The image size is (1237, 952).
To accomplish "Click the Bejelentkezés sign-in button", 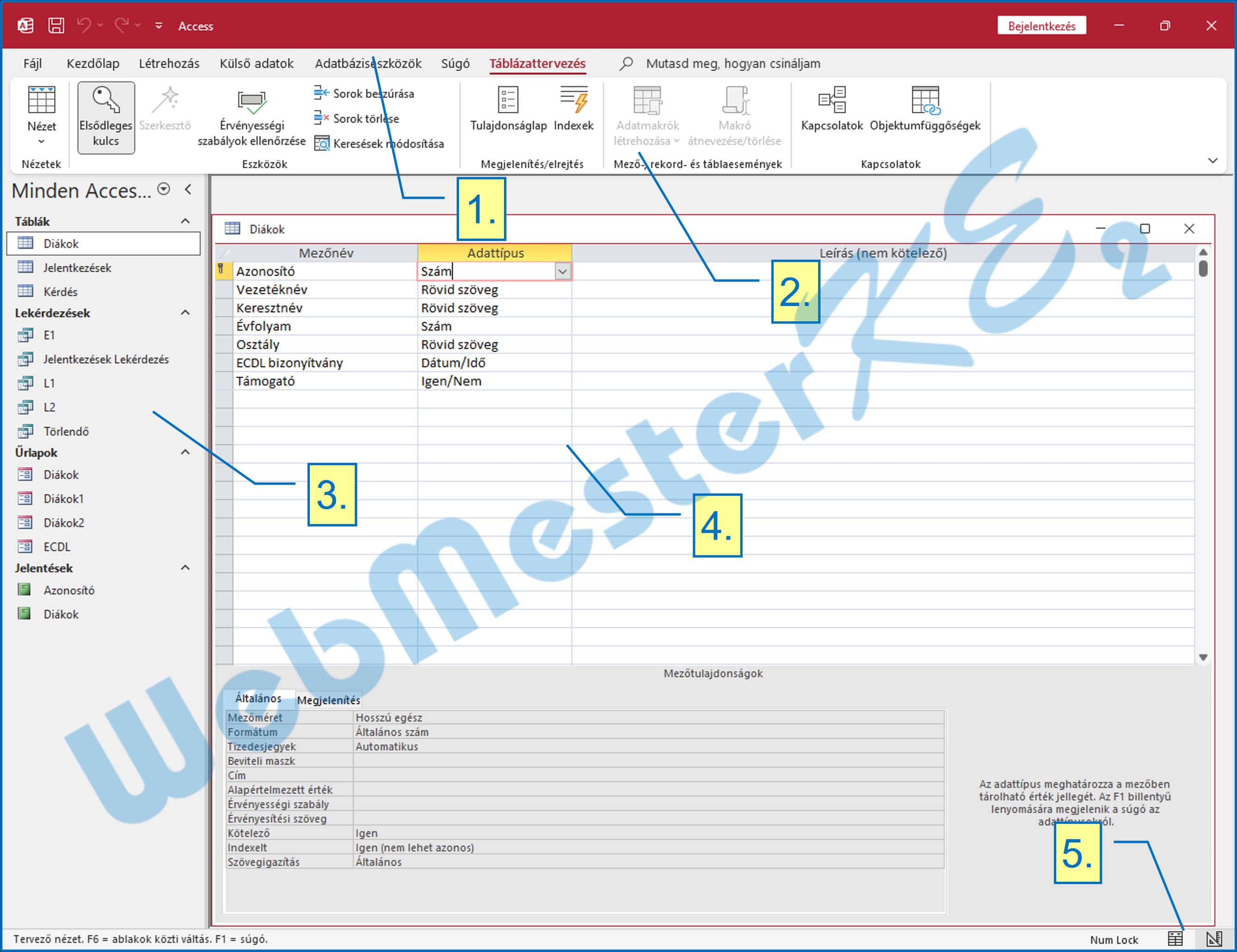I will pyautogui.click(x=1041, y=25).
